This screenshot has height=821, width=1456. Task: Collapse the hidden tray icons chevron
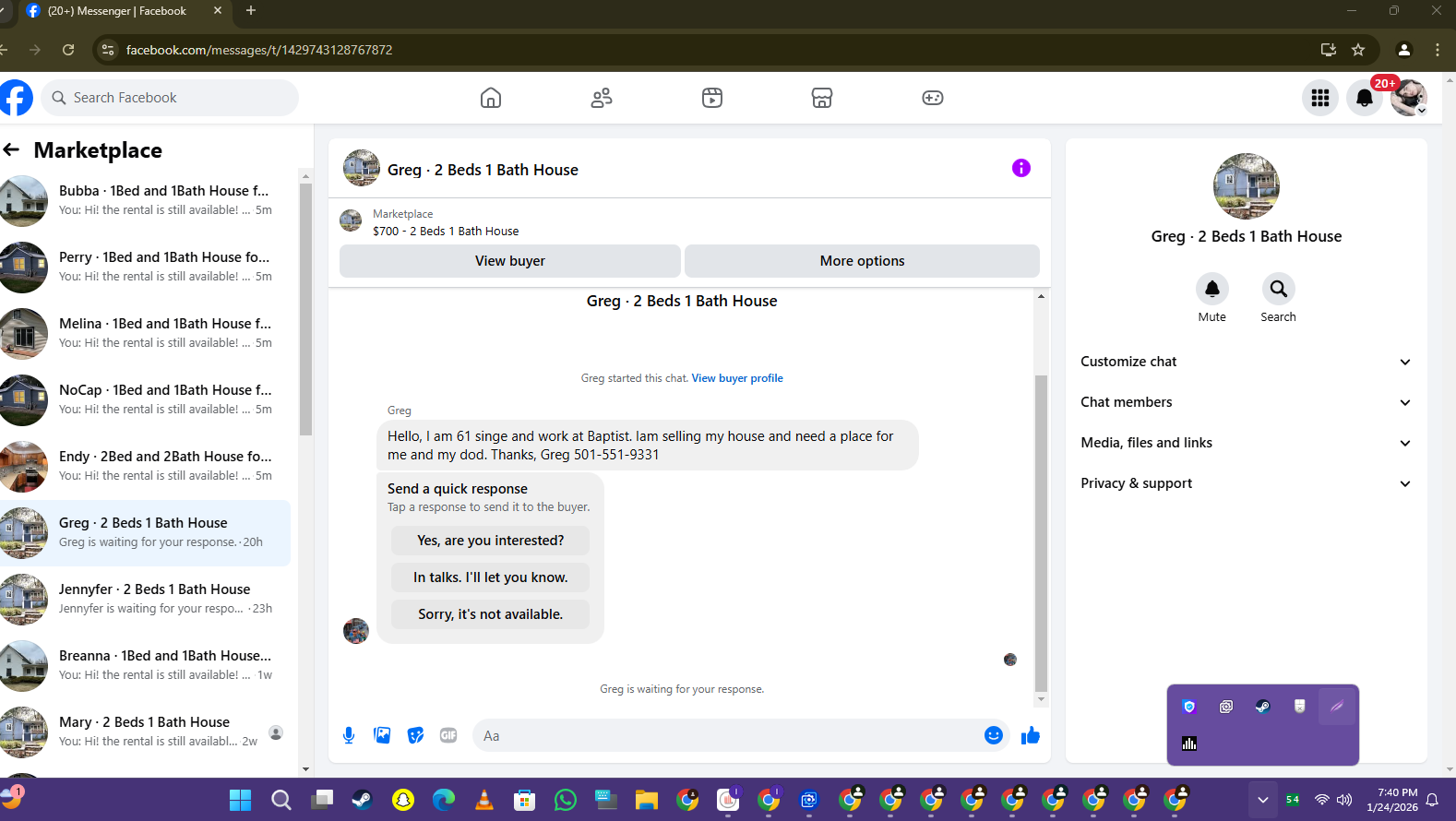pyautogui.click(x=1263, y=800)
